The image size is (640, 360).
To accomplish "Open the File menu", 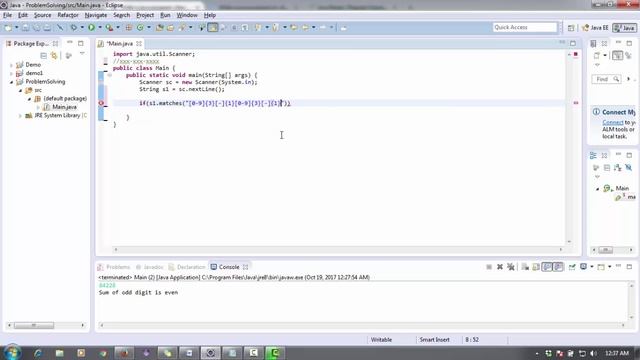I will (x=7, y=15).
